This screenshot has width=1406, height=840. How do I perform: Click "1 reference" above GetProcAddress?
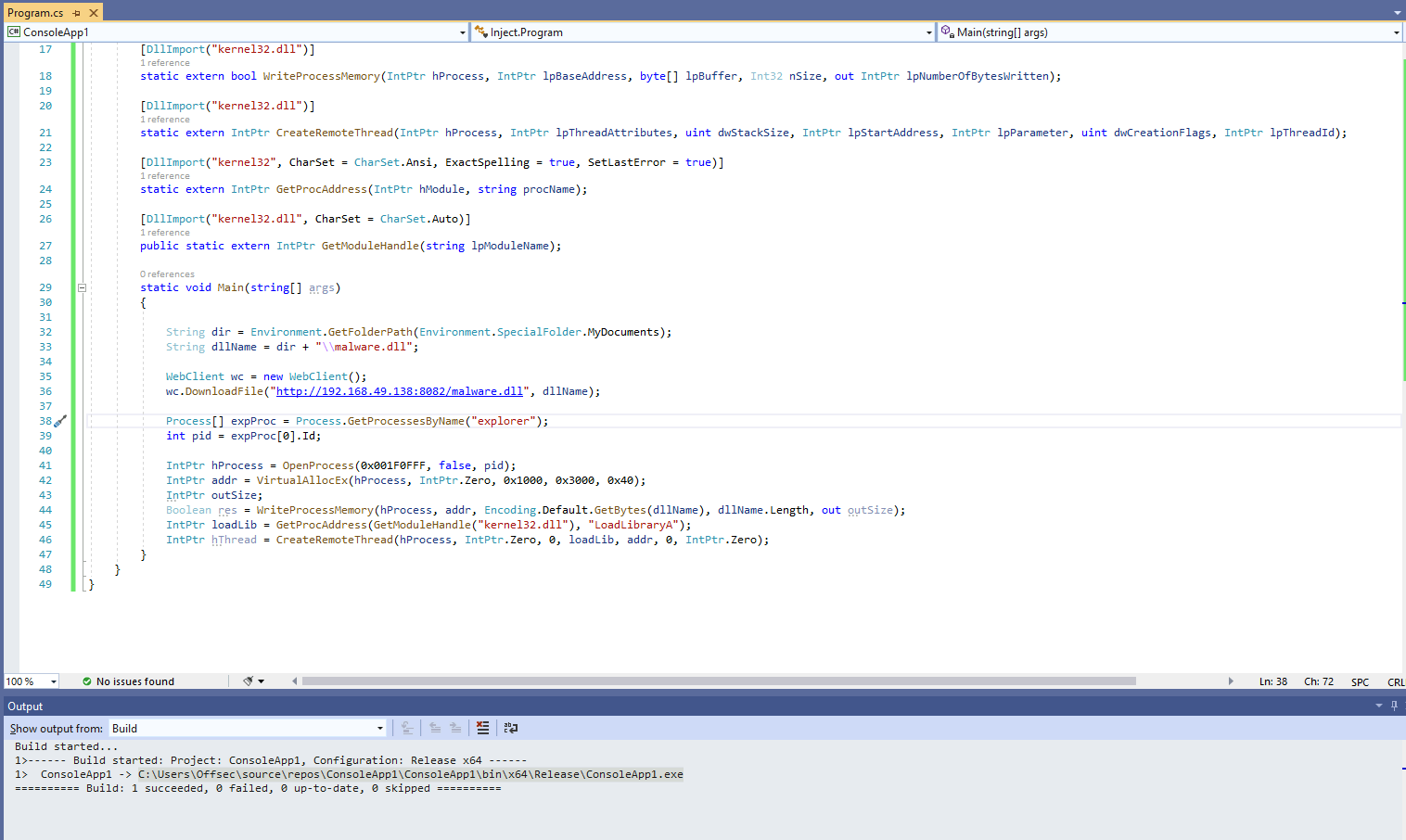[x=165, y=176]
